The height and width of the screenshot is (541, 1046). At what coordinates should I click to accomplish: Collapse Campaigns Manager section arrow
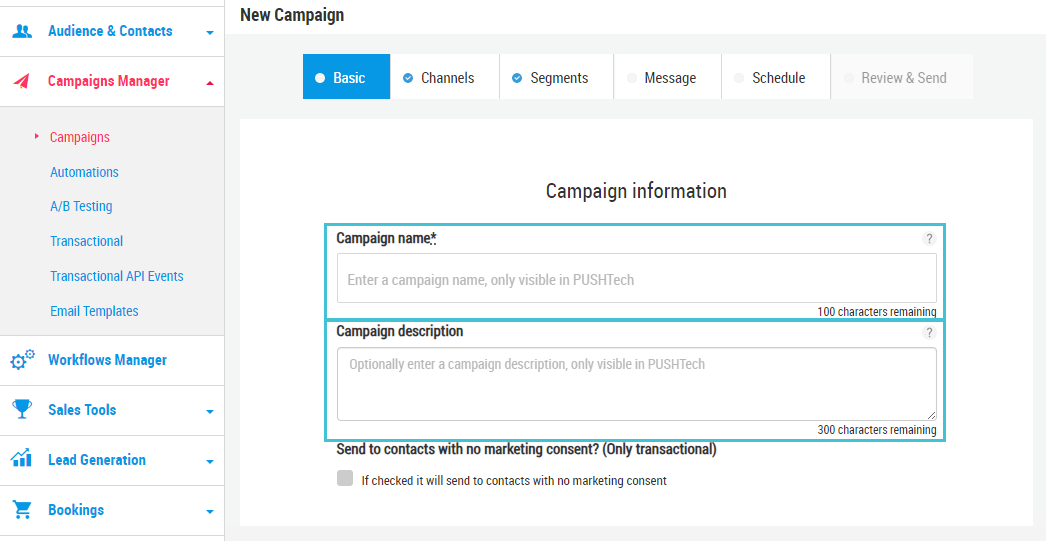click(210, 83)
